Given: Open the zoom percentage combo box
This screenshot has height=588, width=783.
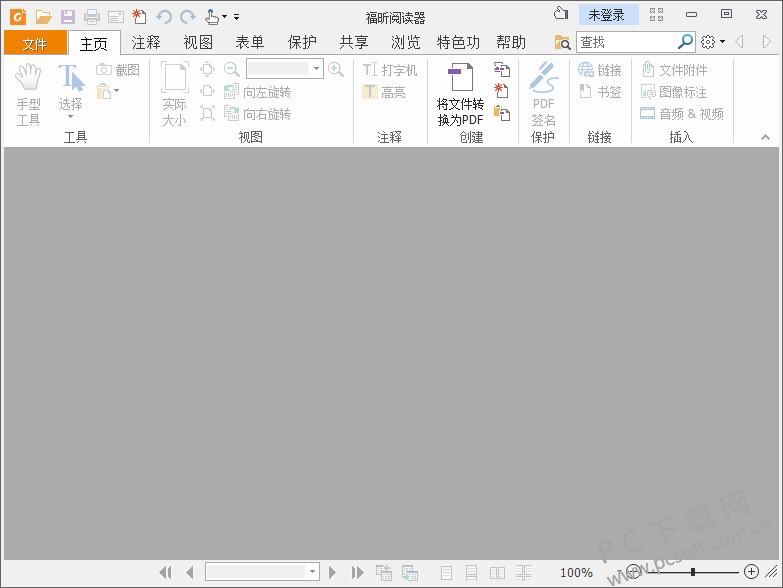Looking at the screenshot, I should 285,69.
